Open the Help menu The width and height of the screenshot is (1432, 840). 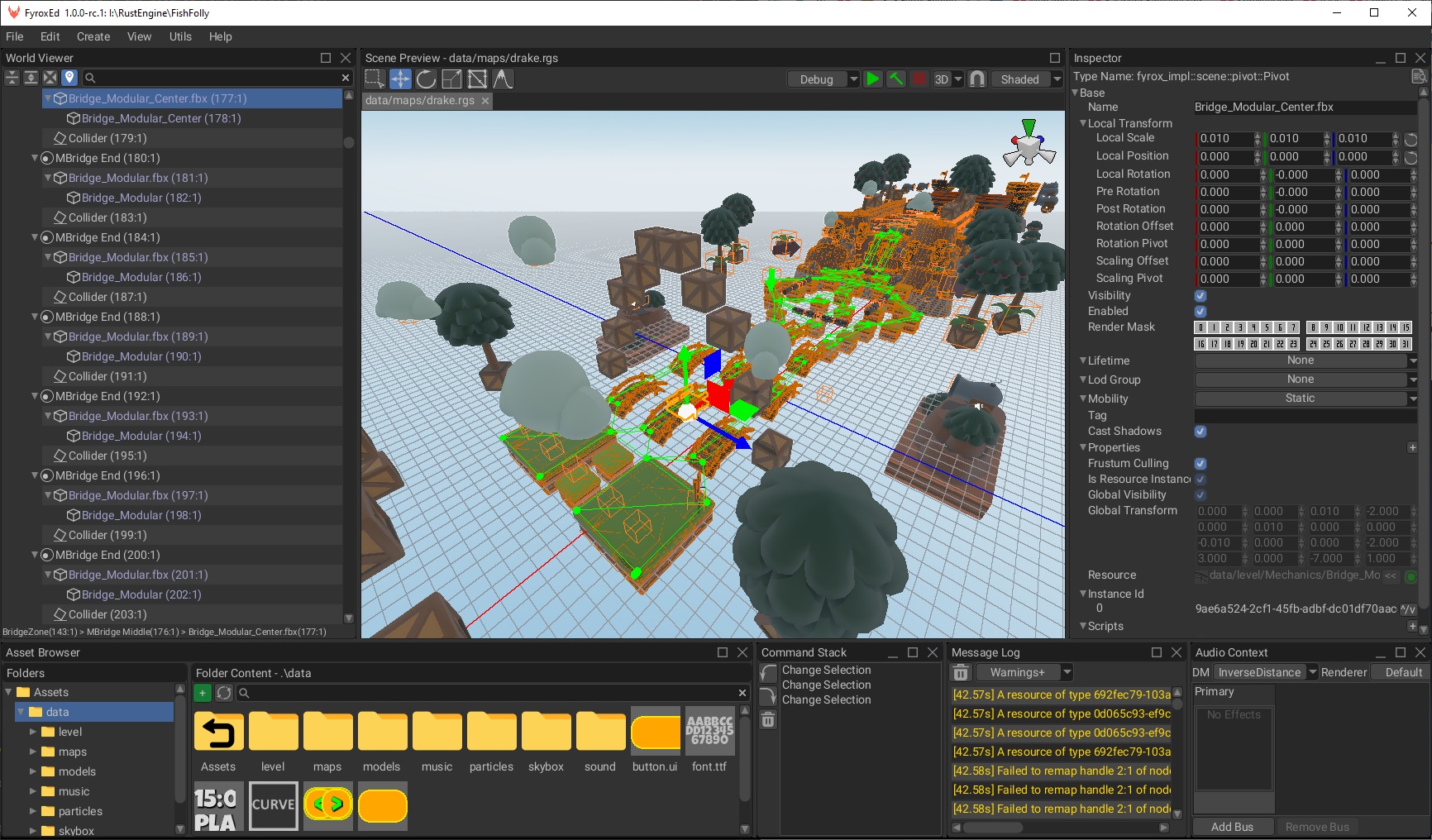[220, 36]
